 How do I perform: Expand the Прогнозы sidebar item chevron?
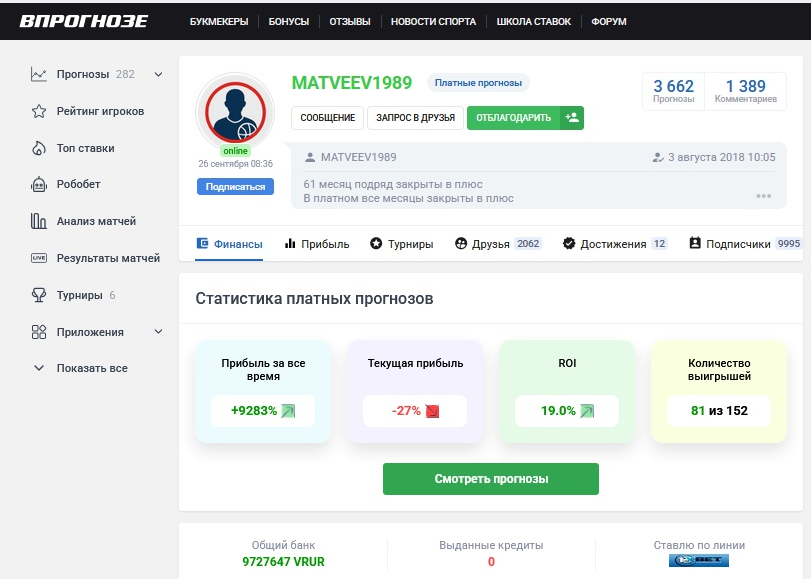pyautogui.click(x=156, y=74)
